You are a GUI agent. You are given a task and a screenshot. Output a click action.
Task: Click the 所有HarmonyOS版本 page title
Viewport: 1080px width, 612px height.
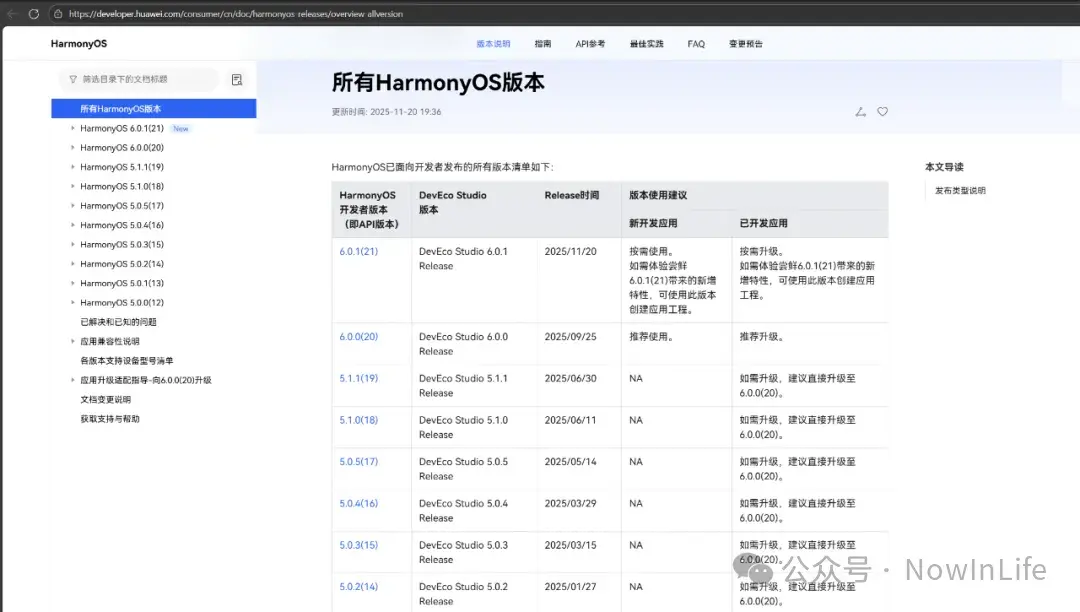[438, 83]
